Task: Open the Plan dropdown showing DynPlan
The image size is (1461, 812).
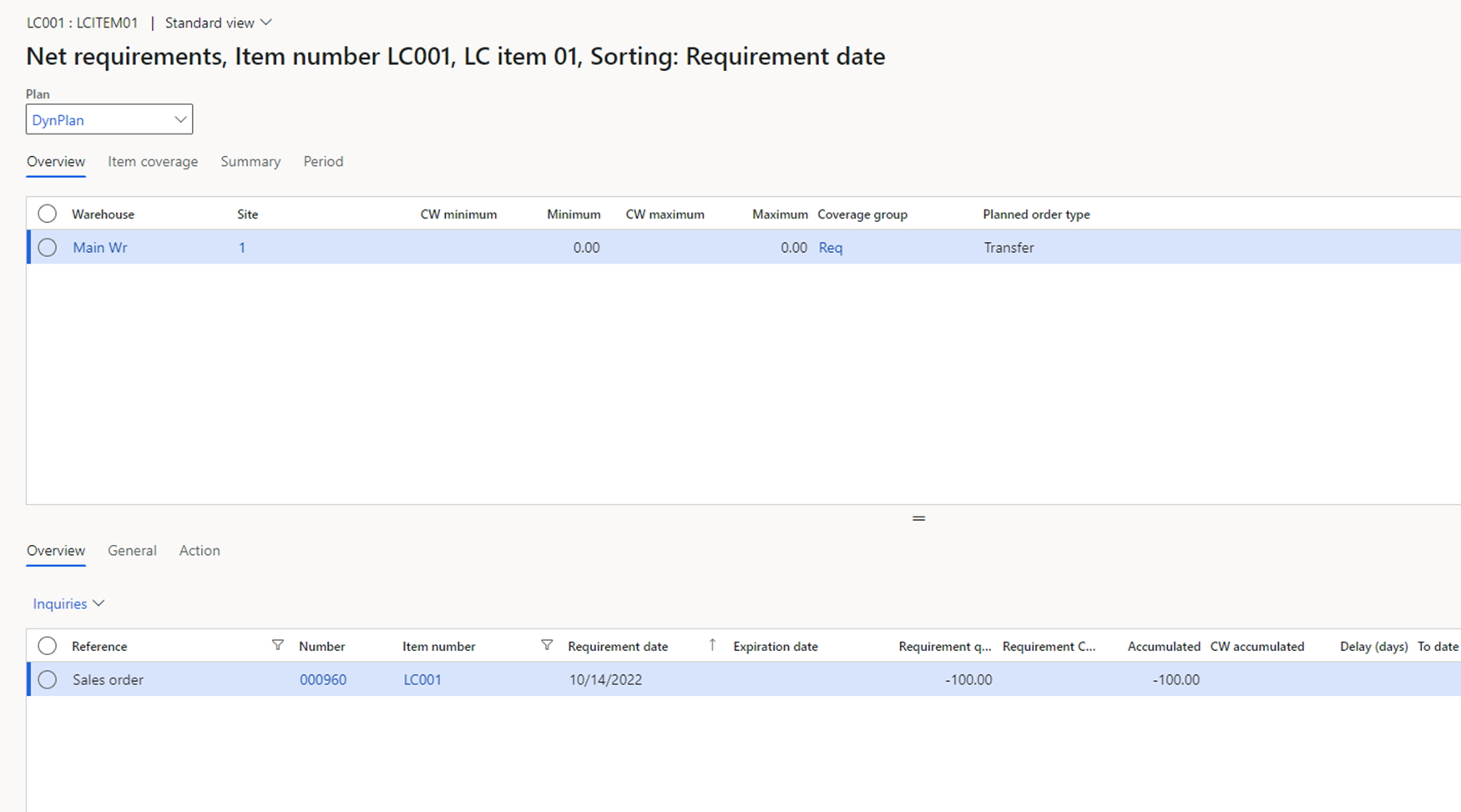Action: pyautogui.click(x=109, y=119)
